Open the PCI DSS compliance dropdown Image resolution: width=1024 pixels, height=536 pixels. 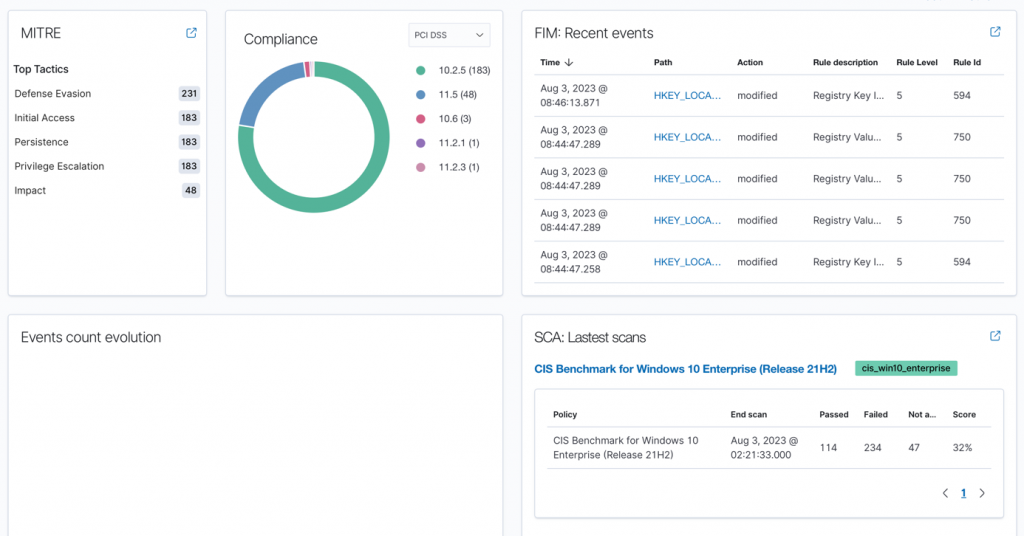tap(450, 35)
